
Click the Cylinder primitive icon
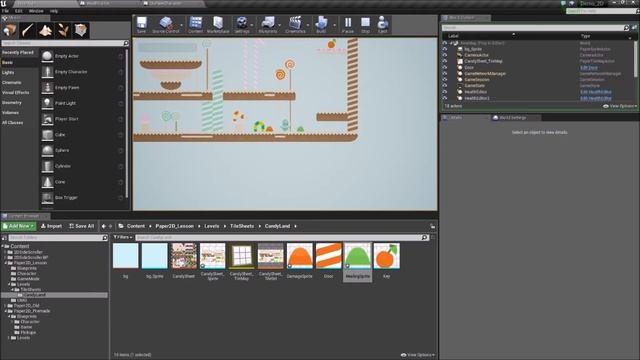[47, 166]
